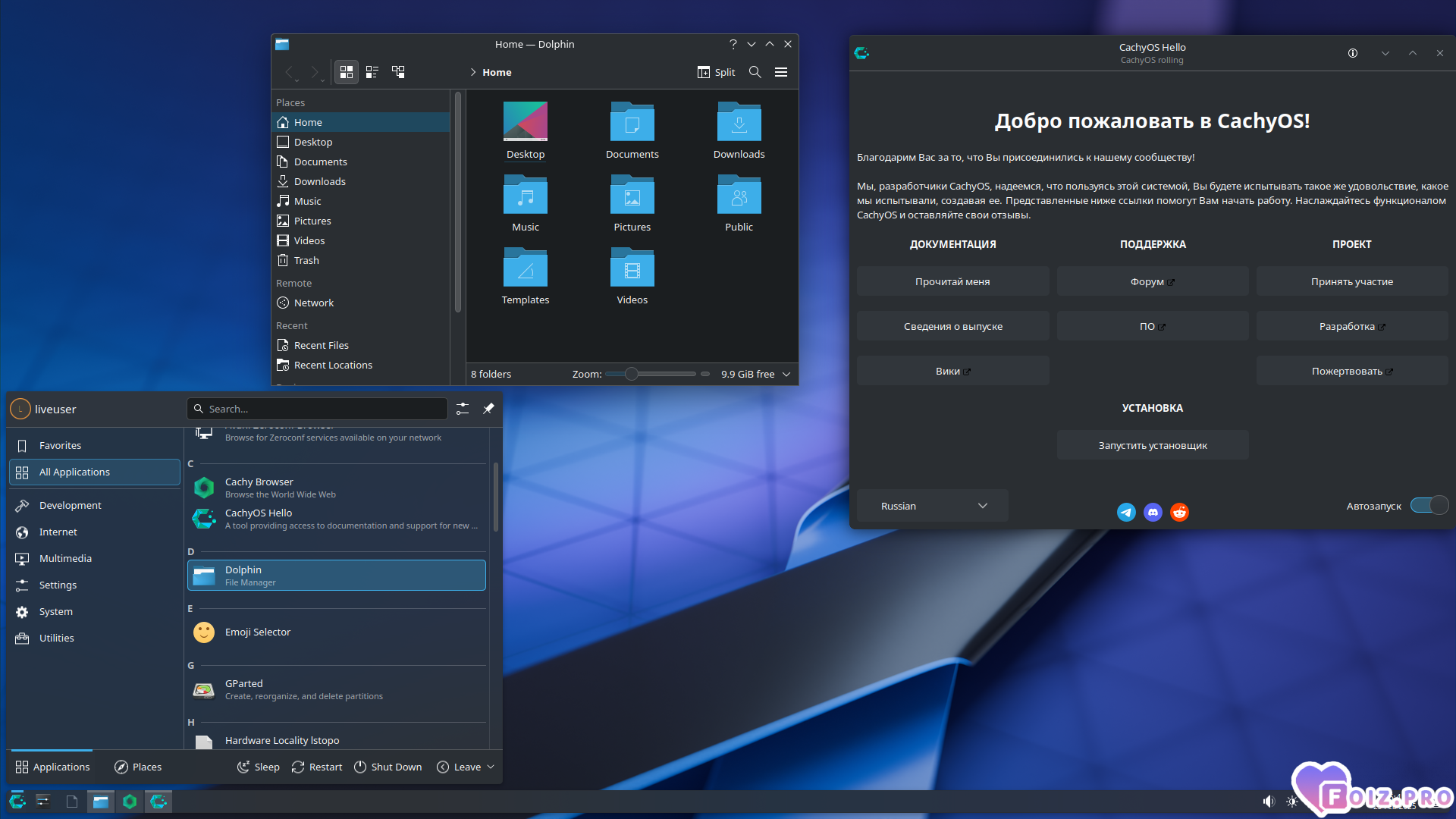
Task: Switch Dolphin to Compact view mode
Action: [372, 72]
